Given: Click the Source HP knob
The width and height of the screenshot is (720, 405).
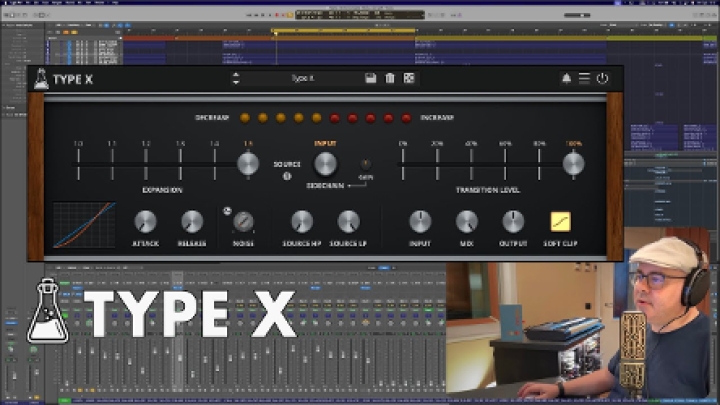Looking at the screenshot, I should pos(302,222).
